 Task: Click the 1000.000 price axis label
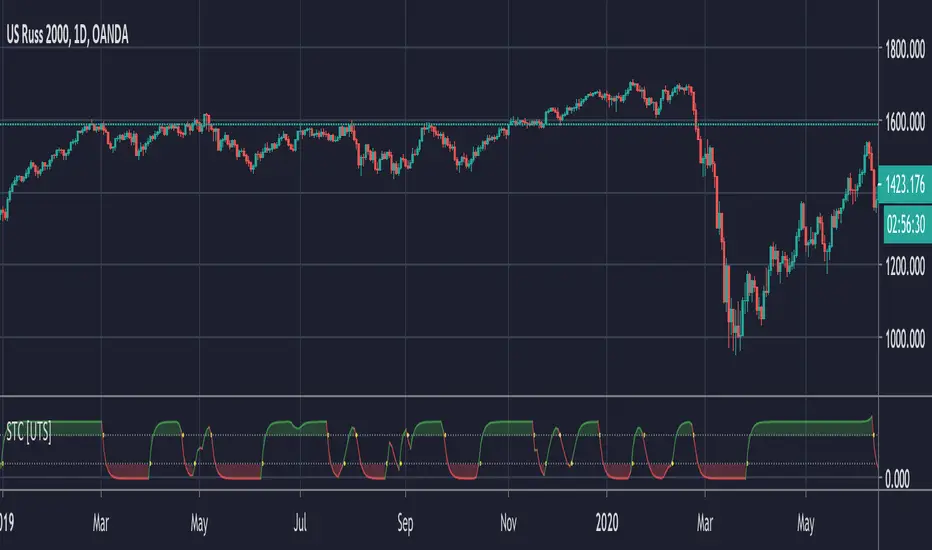click(x=905, y=339)
